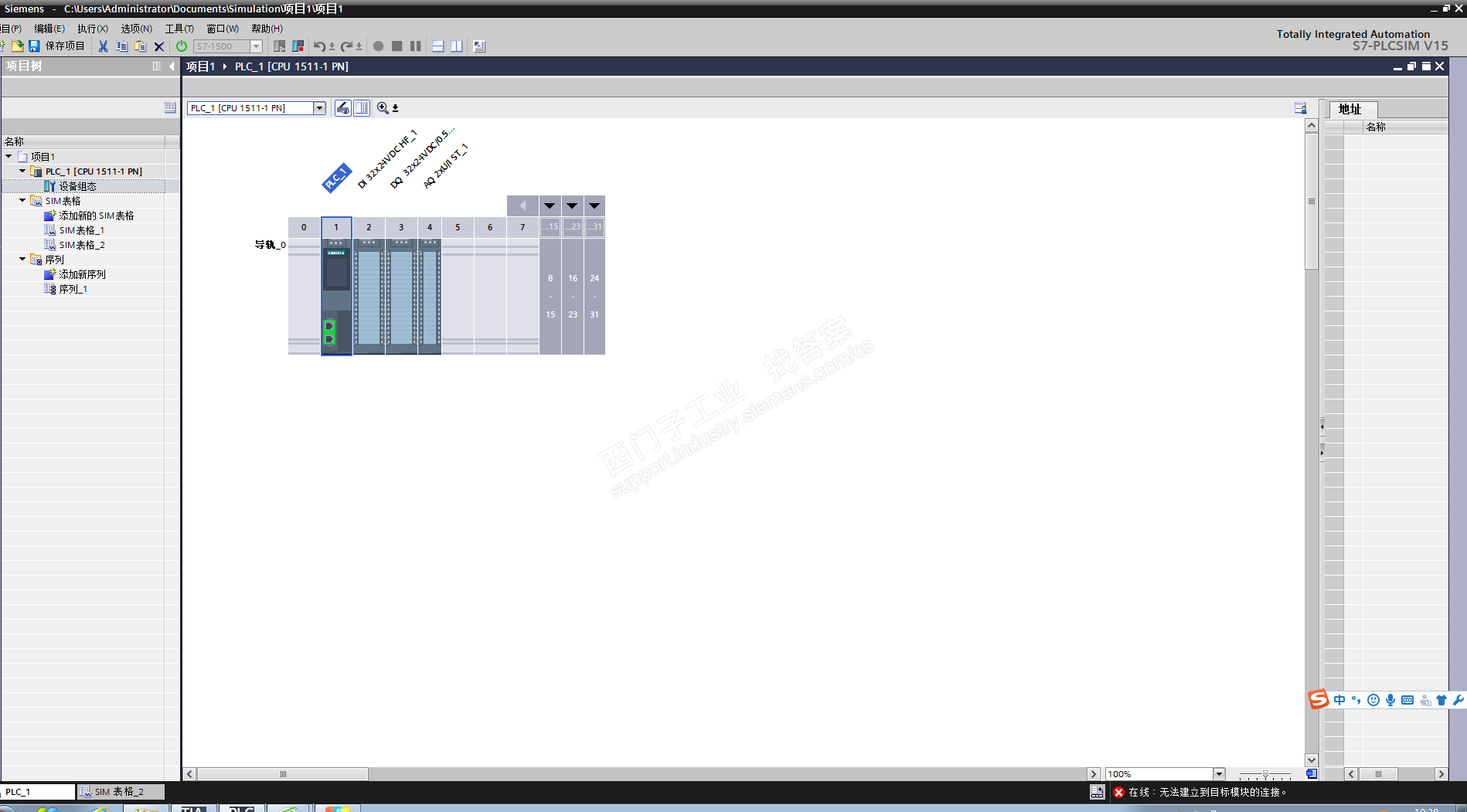Select 设备组态 in project tree

78,186
